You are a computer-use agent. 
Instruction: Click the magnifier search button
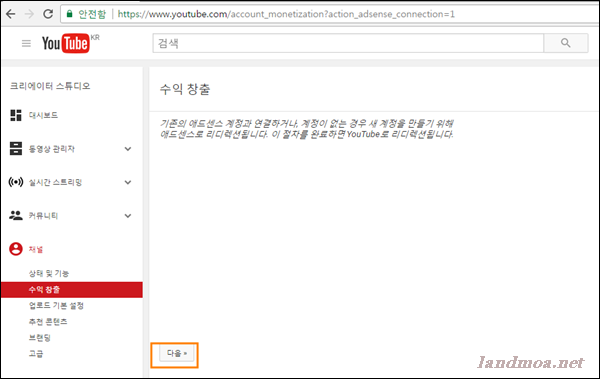(x=566, y=43)
